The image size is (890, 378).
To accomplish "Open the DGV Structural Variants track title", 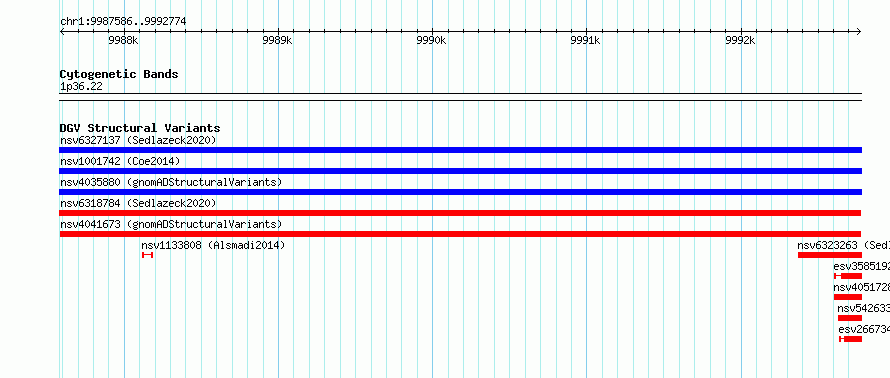I will click(140, 128).
